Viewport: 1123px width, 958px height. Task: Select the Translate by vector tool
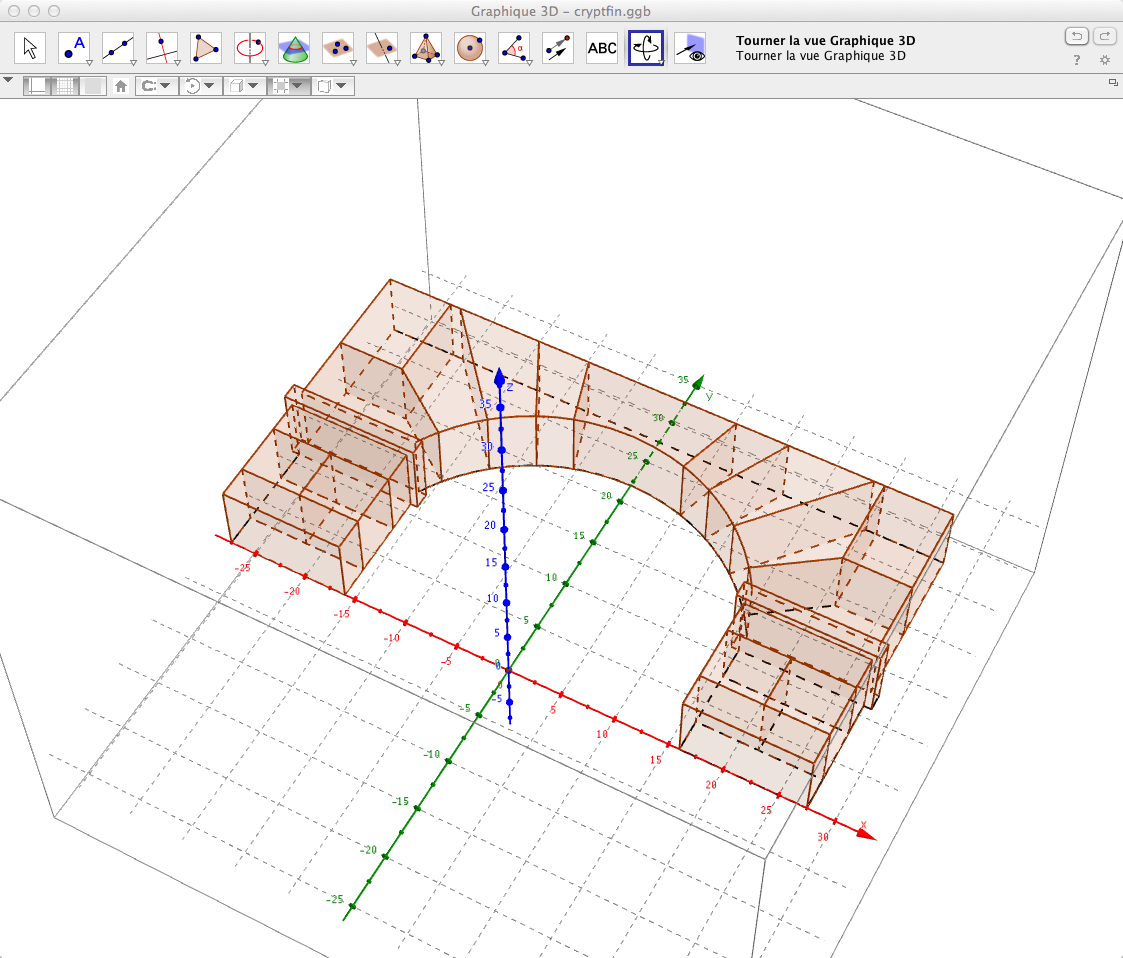click(558, 48)
